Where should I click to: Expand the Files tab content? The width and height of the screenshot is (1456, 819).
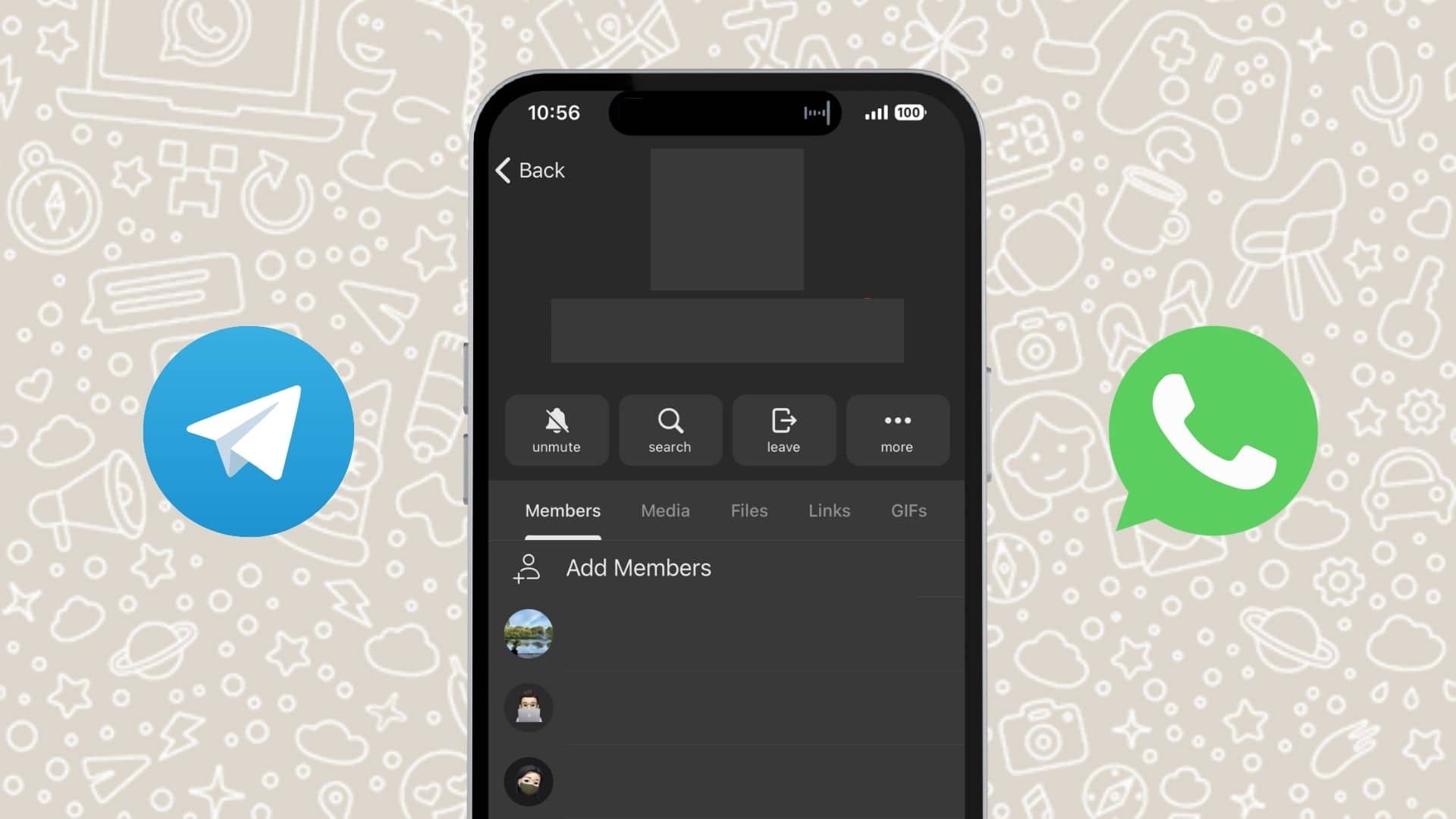pos(749,510)
